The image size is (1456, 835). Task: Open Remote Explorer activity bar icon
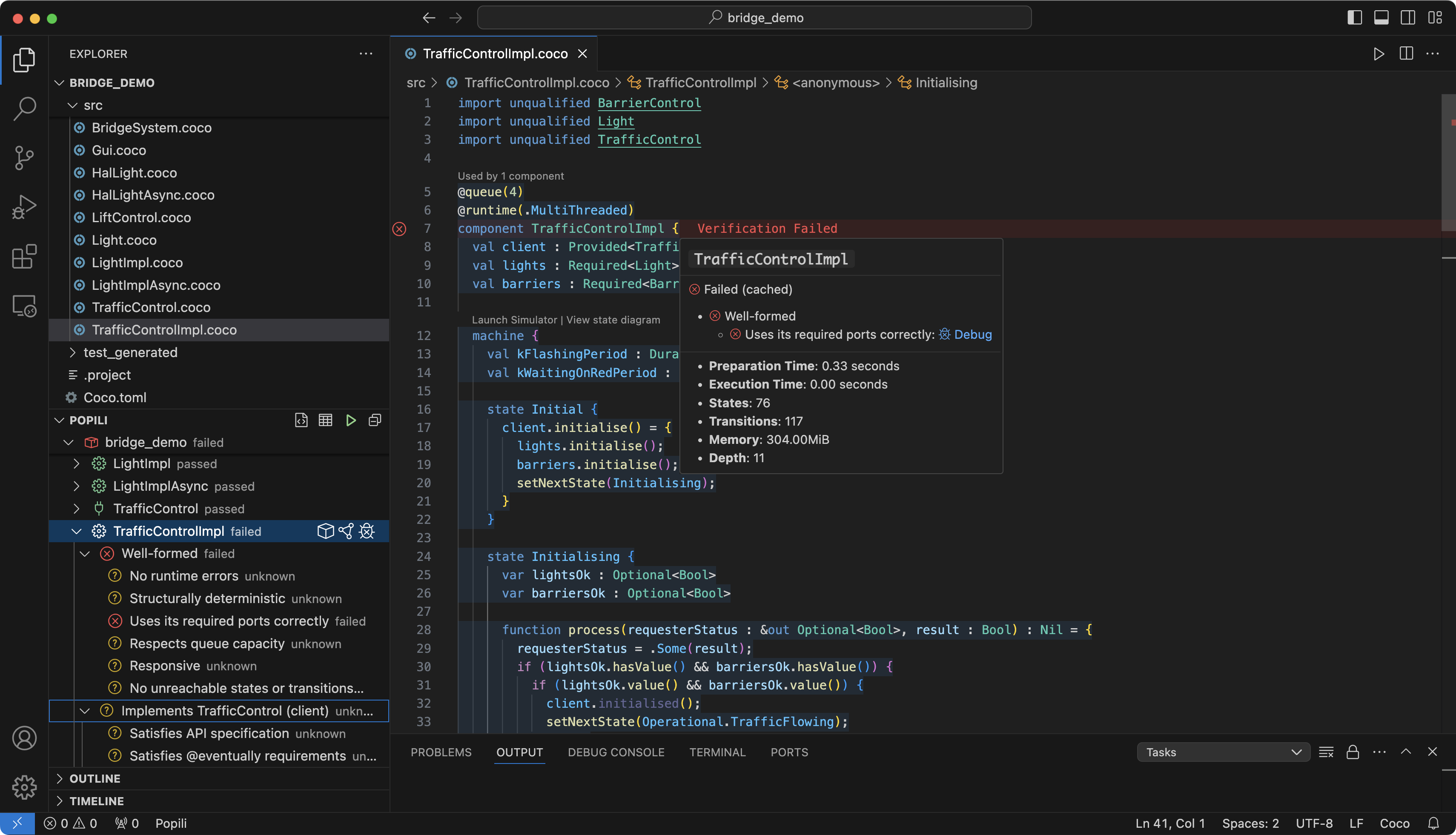pyautogui.click(x=24, y=306)
